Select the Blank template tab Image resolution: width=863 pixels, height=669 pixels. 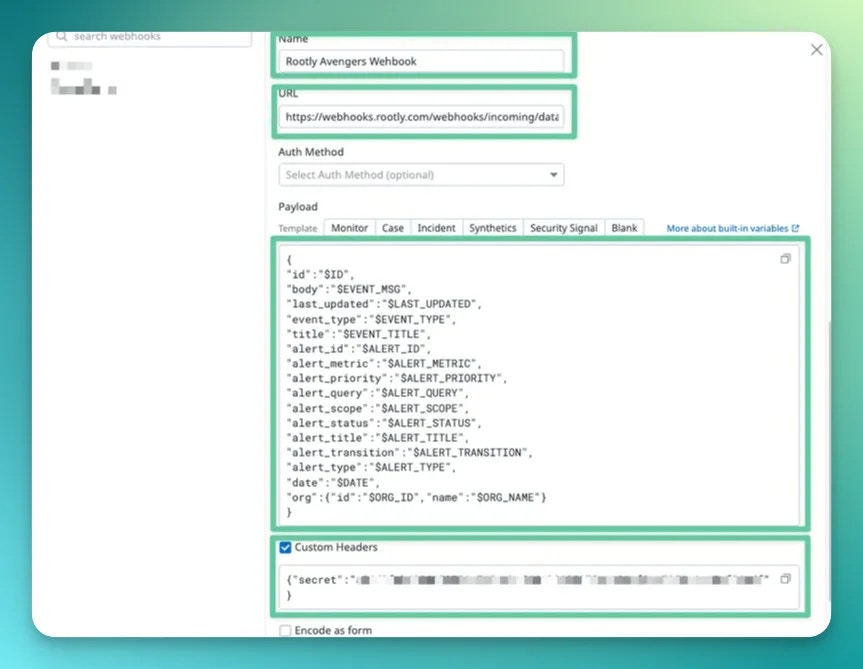pos(624,228)
